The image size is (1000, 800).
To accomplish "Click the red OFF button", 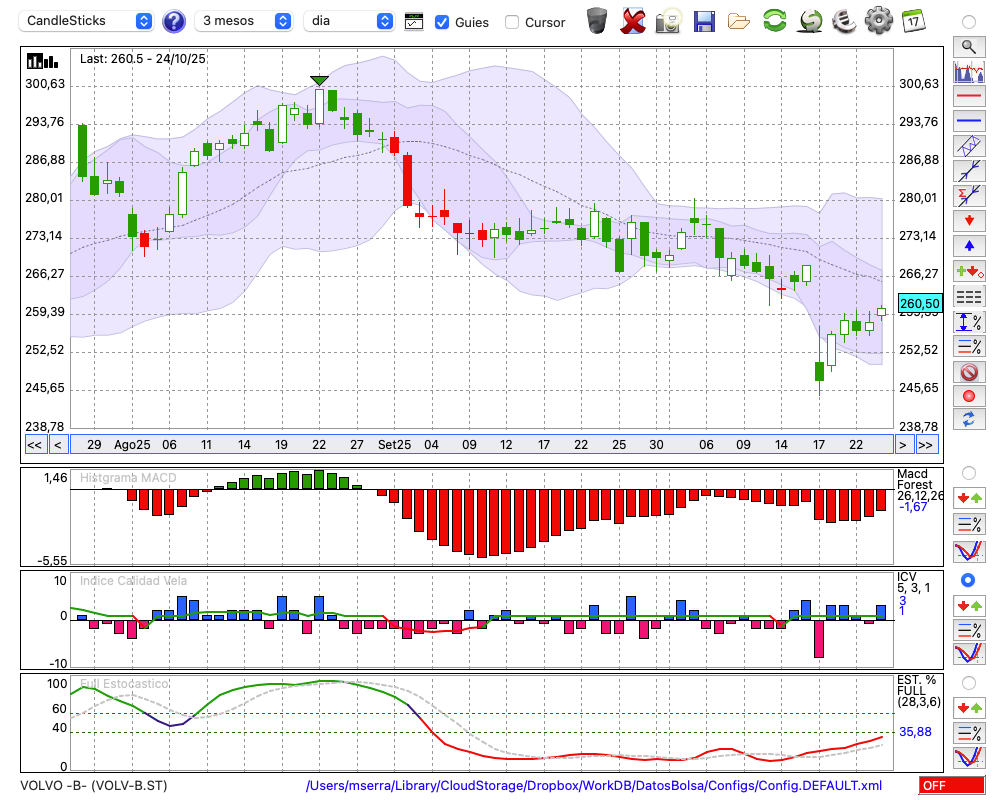I will pos(951,786).
